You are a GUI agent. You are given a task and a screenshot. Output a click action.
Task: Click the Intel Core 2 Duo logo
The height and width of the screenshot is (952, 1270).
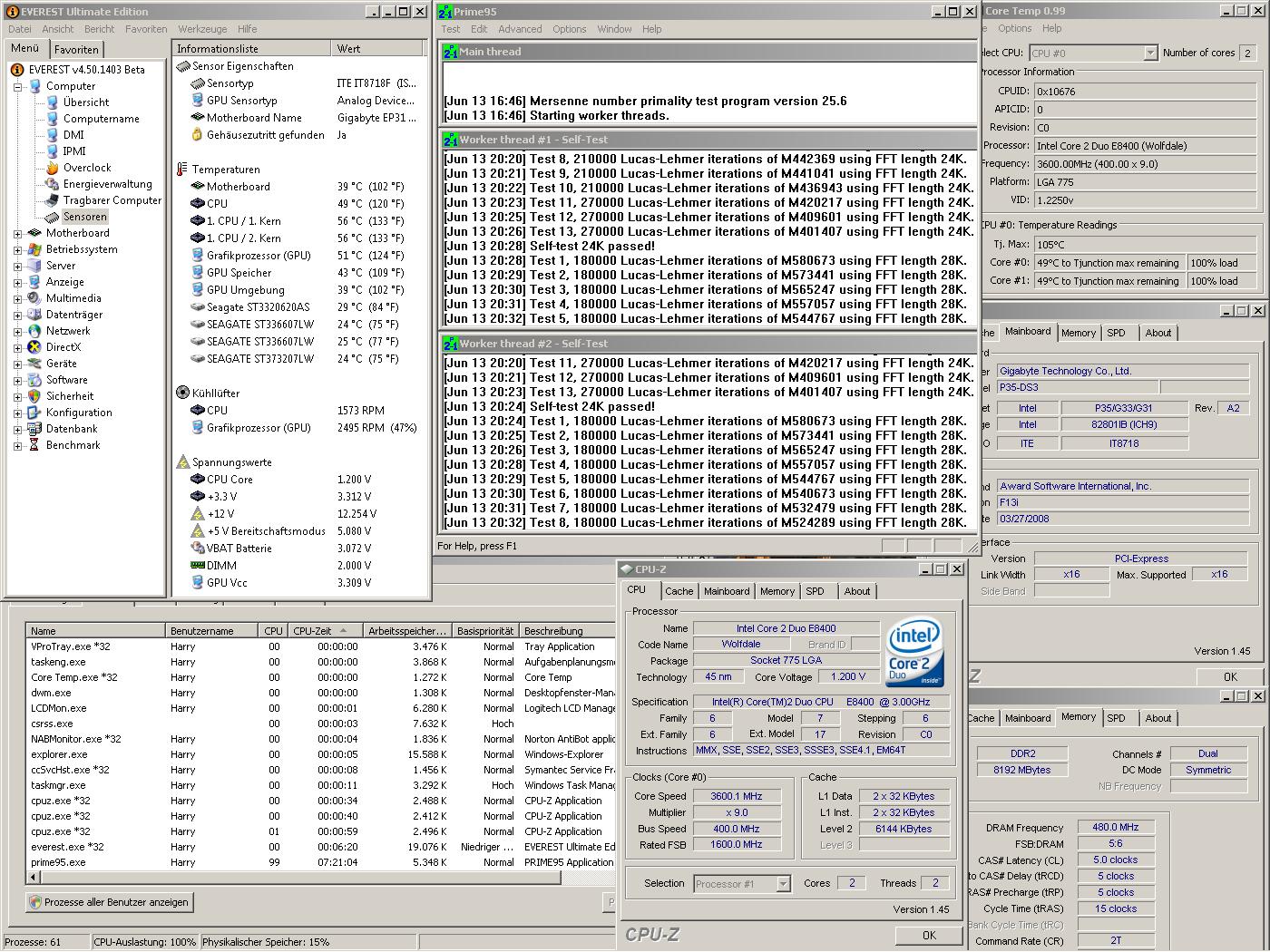[x=914, y=653]
